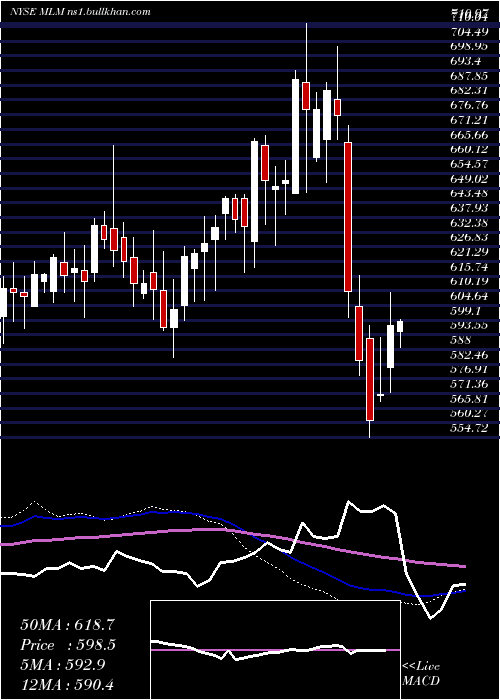500x700 pixels.
Task: Click the 654.57 price axis label
Action: click(470, 164)
